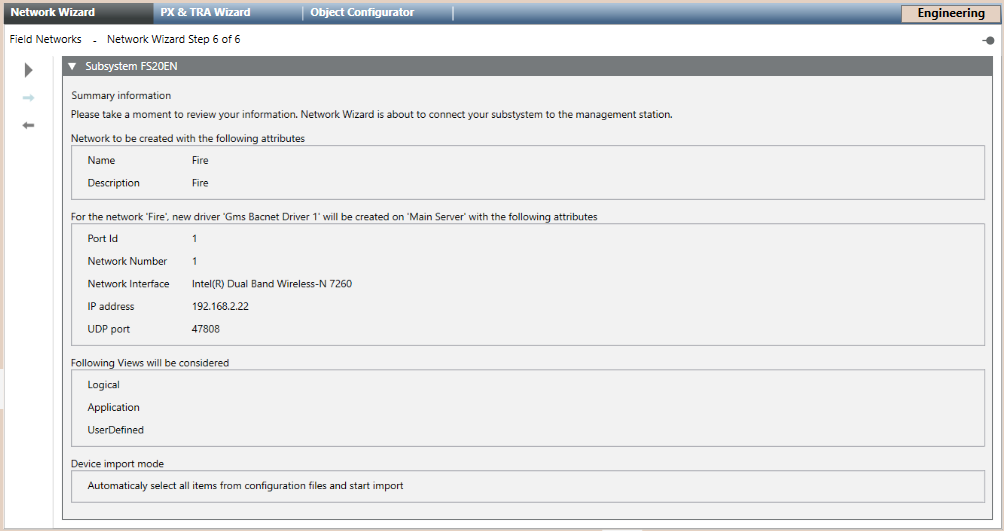Viewport: 1004px width, 531px height.
Task: Click the Network Wizard Step 6 of 6 label
Action: point(173,40)
